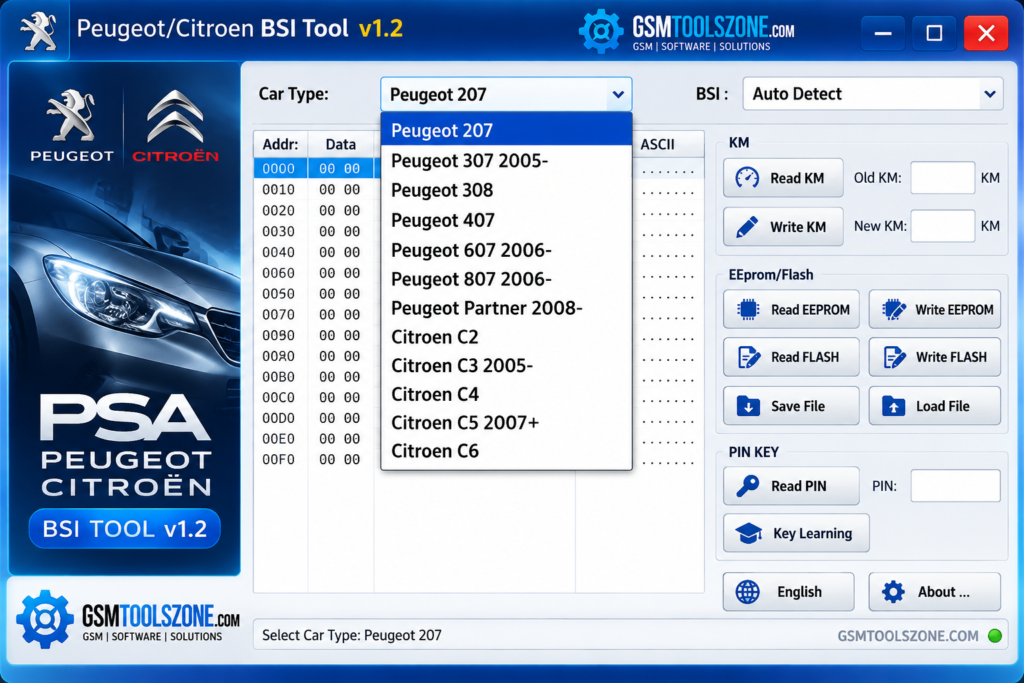Viewport: 1024px width, 683px height.
Task: Click the pencil icon on Write KM
Action: pos(747,227)
